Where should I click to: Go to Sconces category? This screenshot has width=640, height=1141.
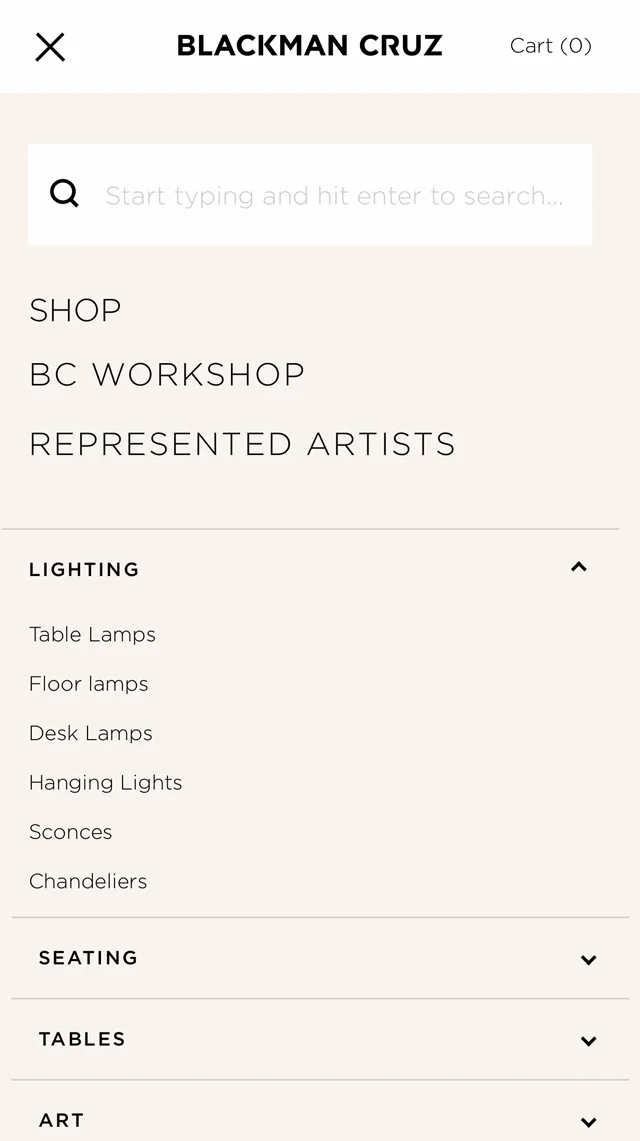(70, 832)
